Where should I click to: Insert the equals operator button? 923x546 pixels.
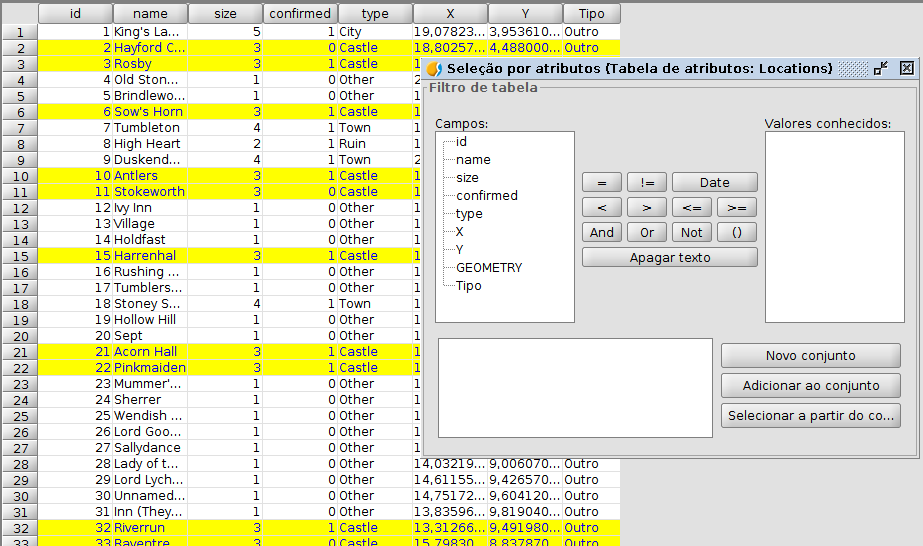[x=601, y=183]
